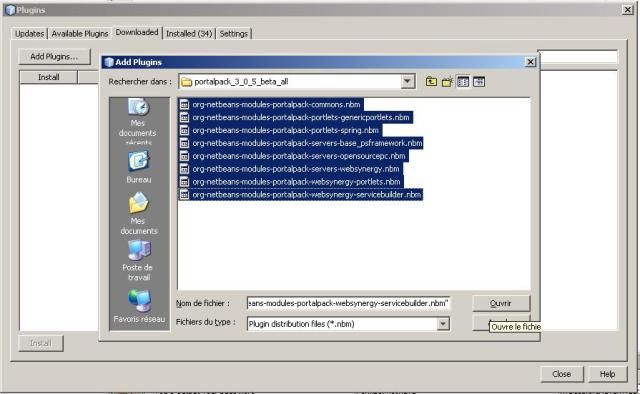Click the Install button at bottom left
This screenshot has height=394, width=640.
click(41, 343)
